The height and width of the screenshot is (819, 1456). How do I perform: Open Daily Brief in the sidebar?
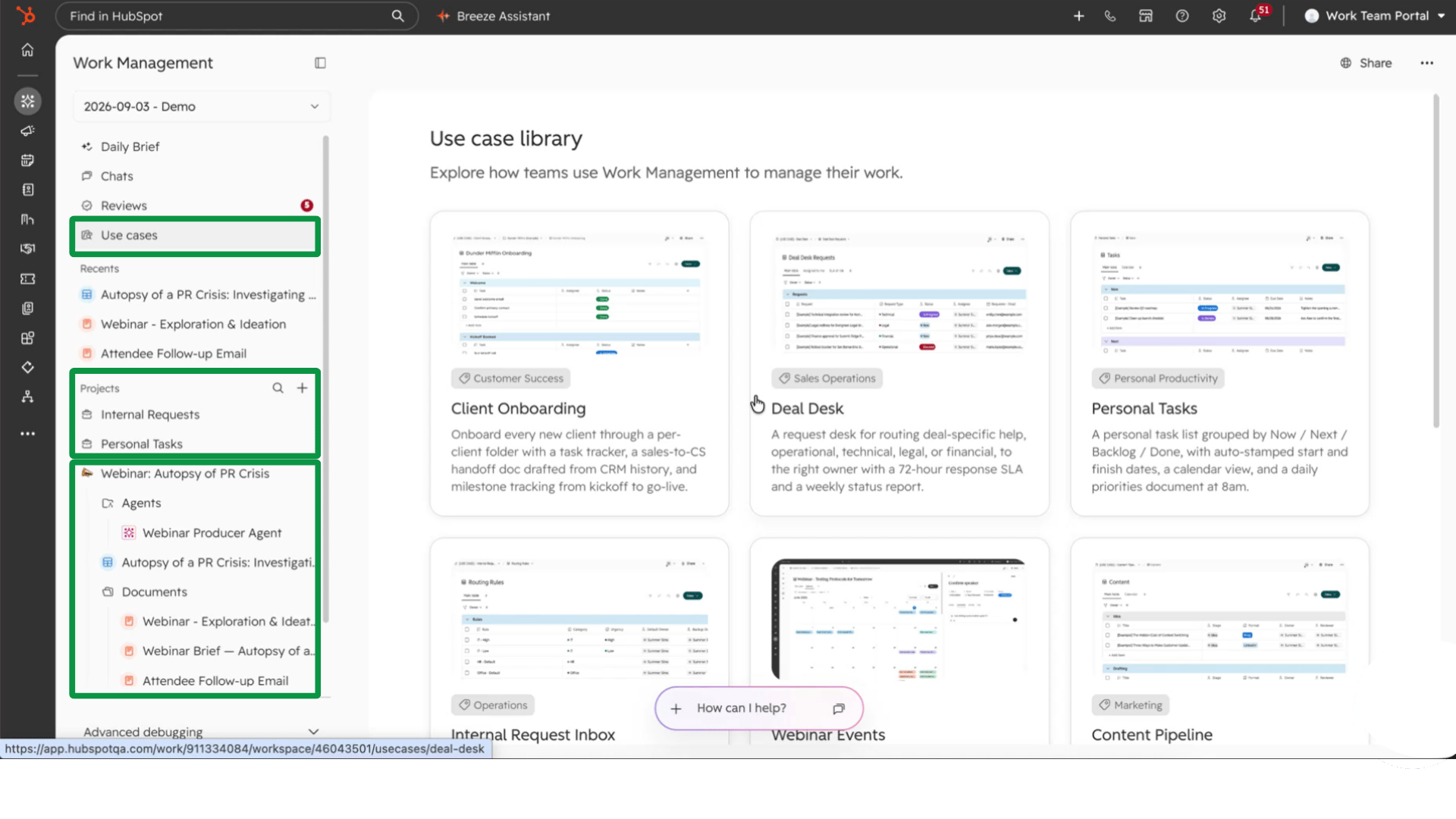(130, 146)
